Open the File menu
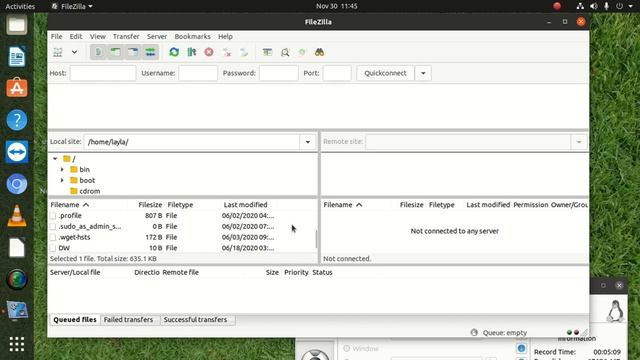640x360 pixels. 56,36
